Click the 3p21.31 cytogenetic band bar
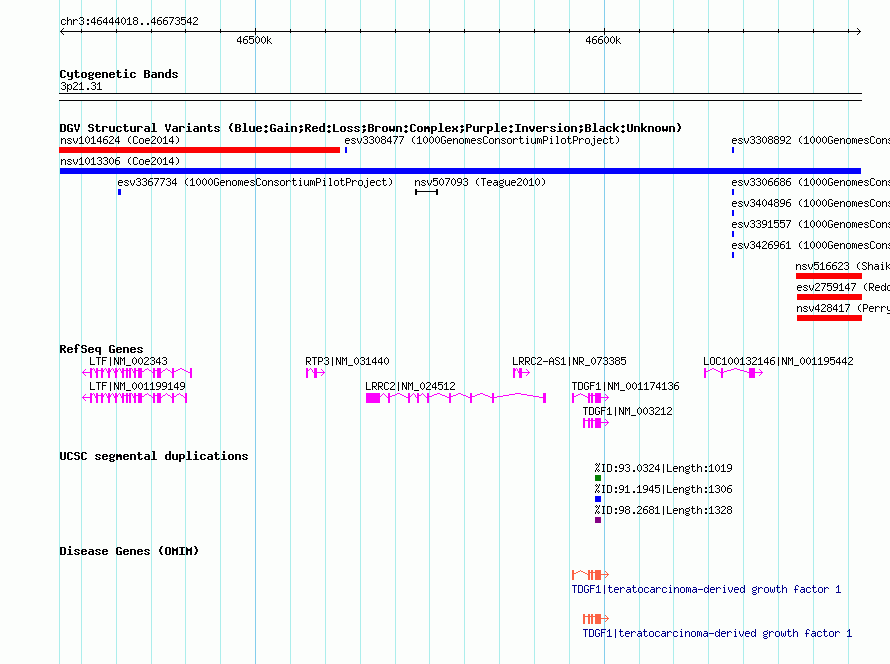This screenshot has width=890, height=664. pos(460,97)
